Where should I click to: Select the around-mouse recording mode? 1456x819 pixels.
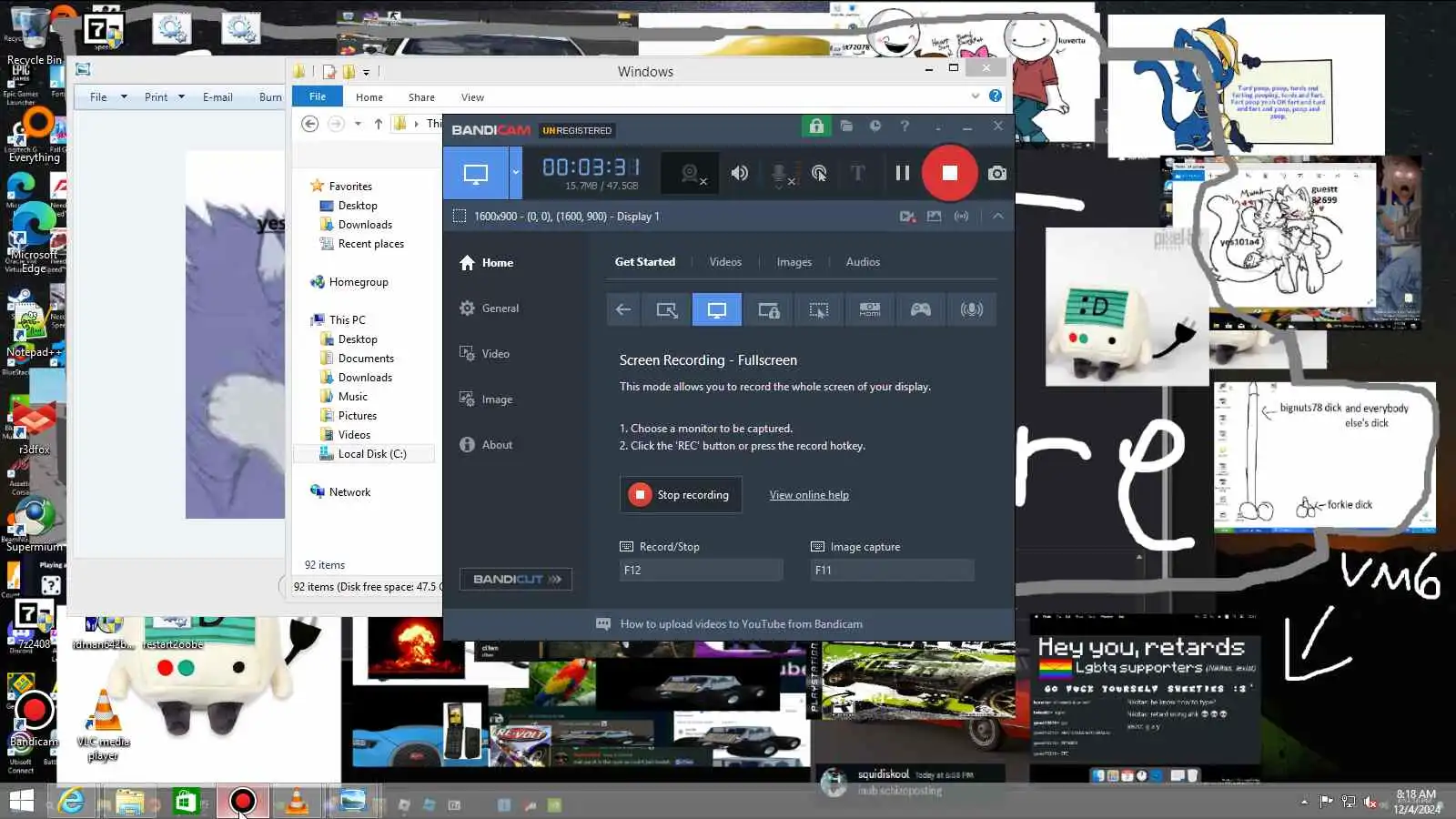pos(819,309)
